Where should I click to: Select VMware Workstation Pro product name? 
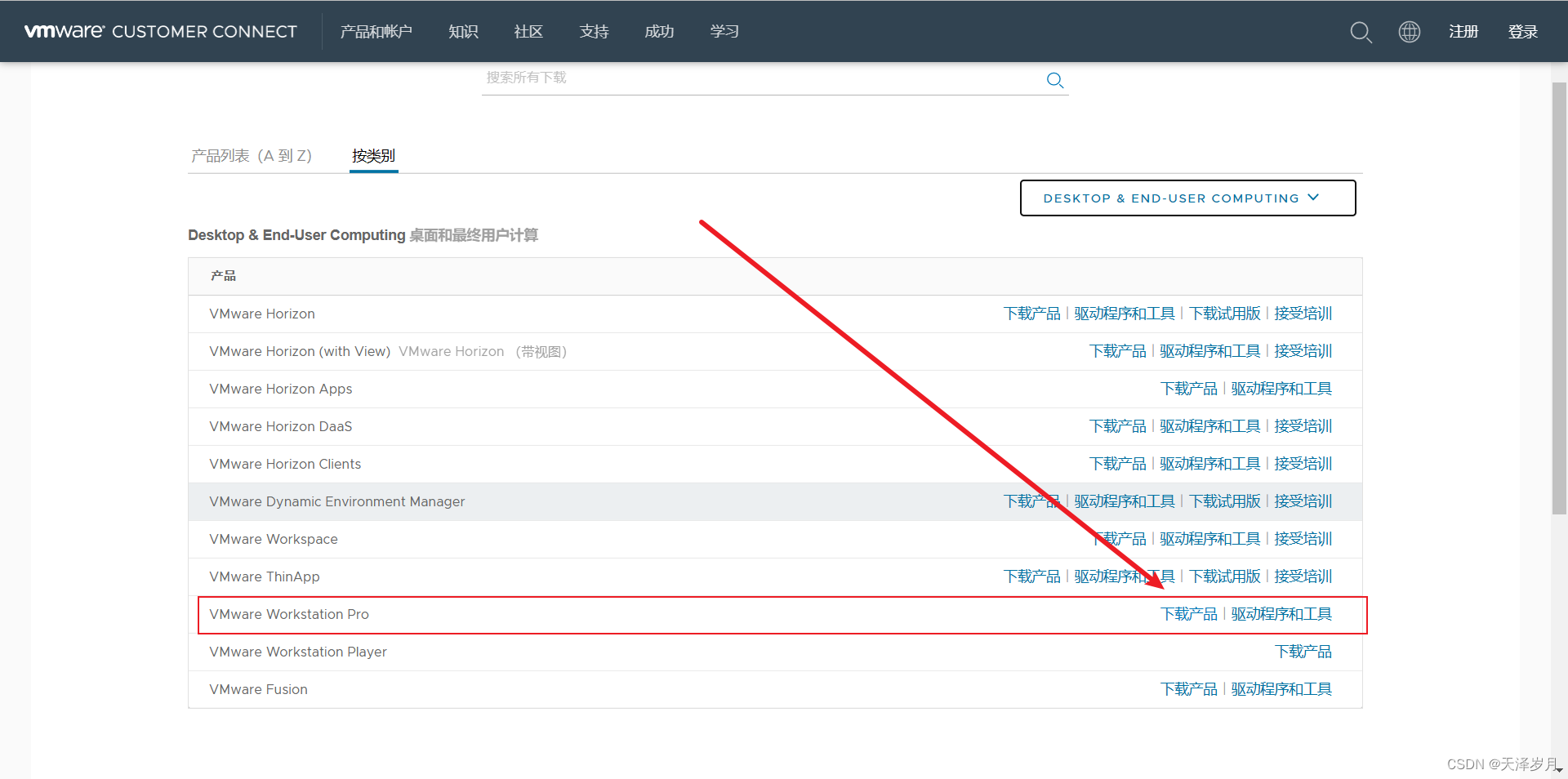289,614
